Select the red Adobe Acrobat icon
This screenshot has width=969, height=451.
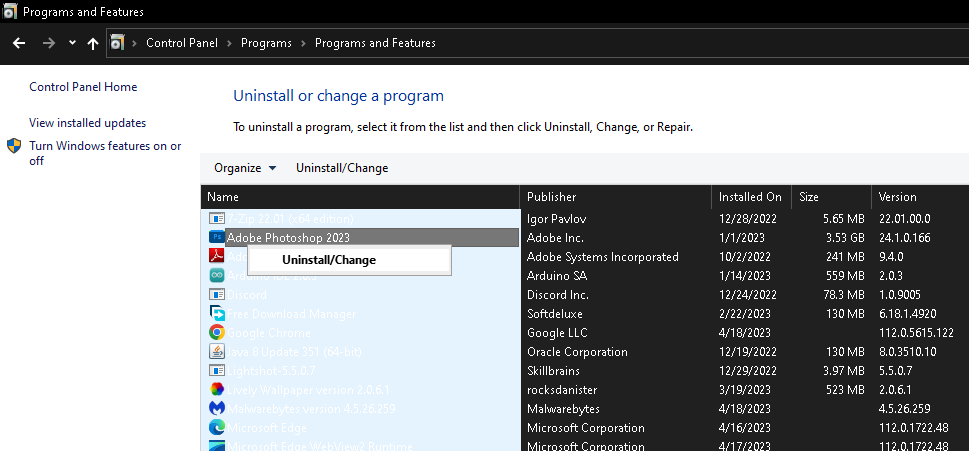216,256
